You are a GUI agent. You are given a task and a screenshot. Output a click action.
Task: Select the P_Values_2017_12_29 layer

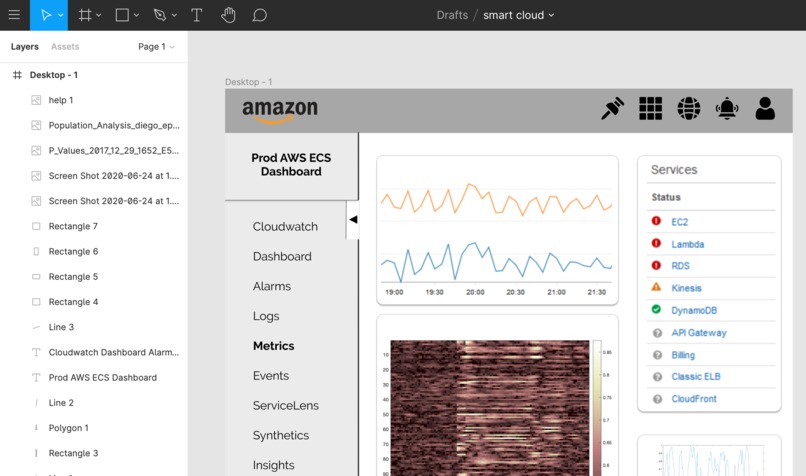(x=94, y=150)
